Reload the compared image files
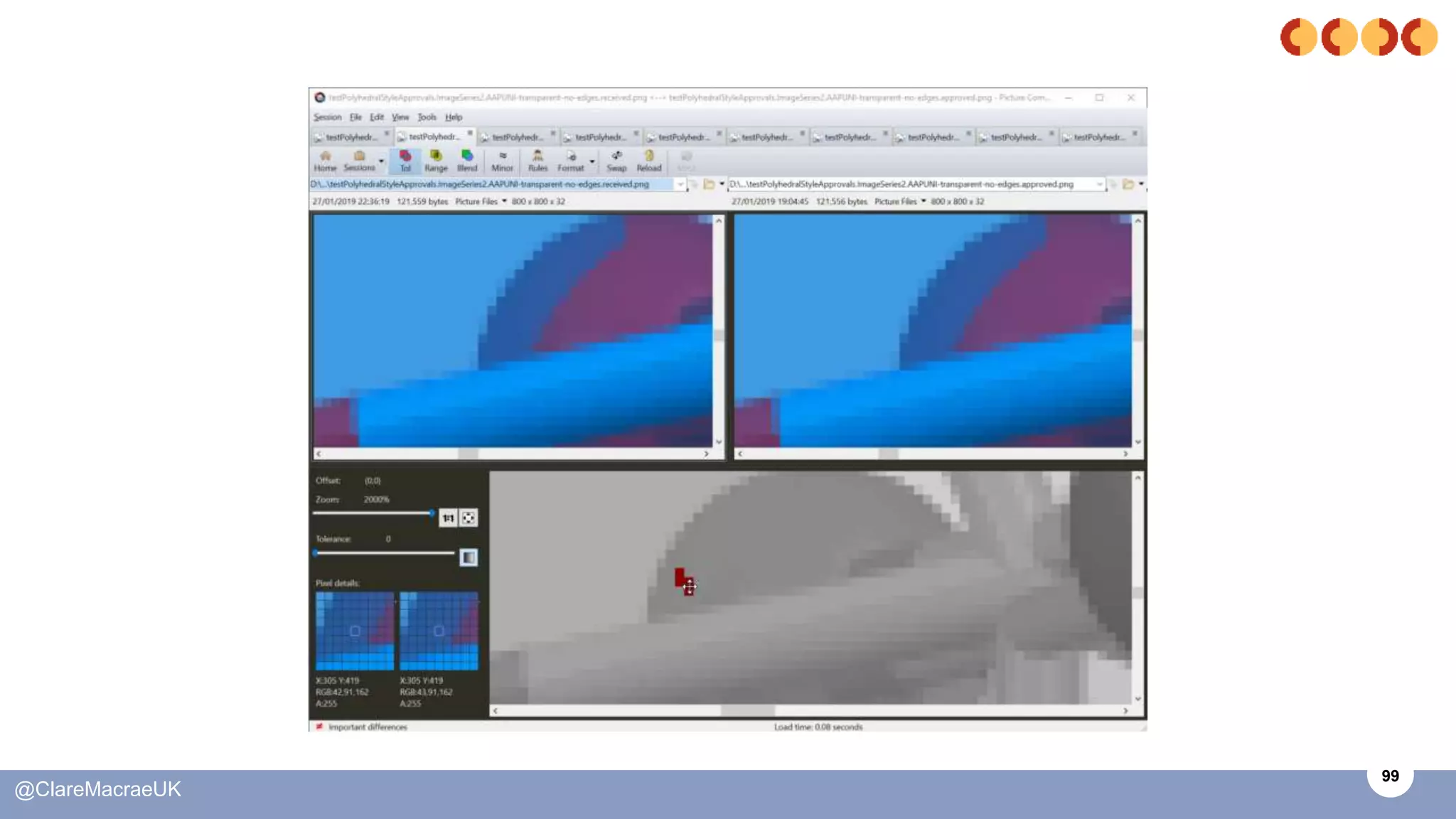 [x=648, y=161]
